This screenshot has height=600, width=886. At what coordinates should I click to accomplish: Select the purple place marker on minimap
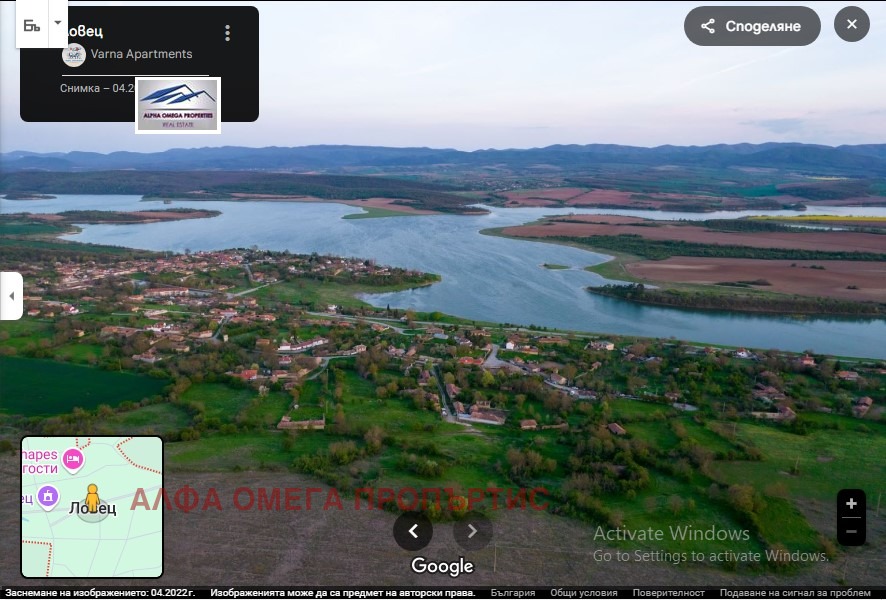pos(47,497)
